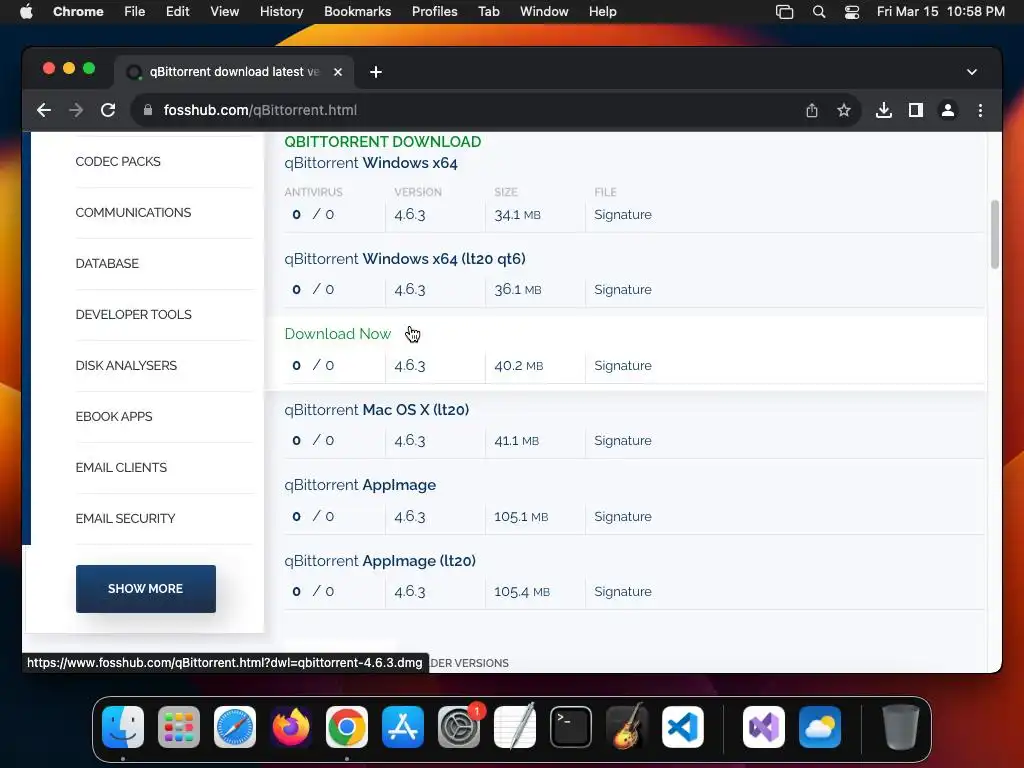Open Chrome three-dot menu
Screen dimensions: 1024x768
pyautogui.click(x=980, y=110)
